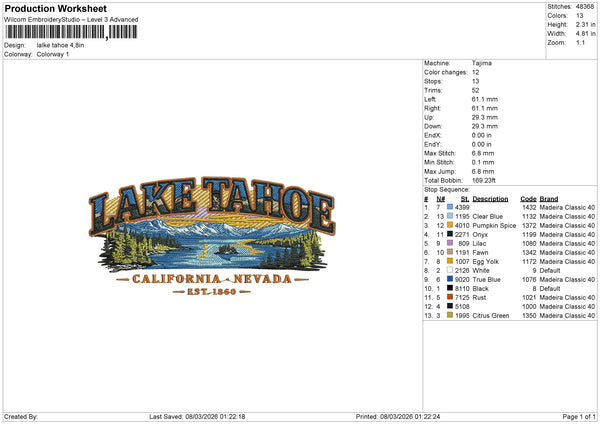Click the Code column header
Viewport: 600px width, 424px height.
click(x=528, y=198)
